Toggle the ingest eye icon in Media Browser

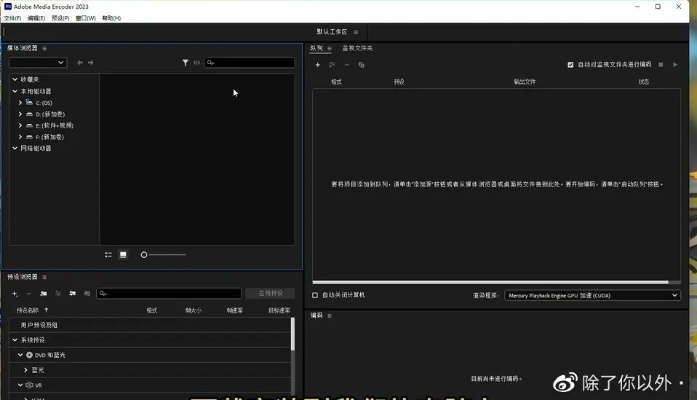coord(196,62)
